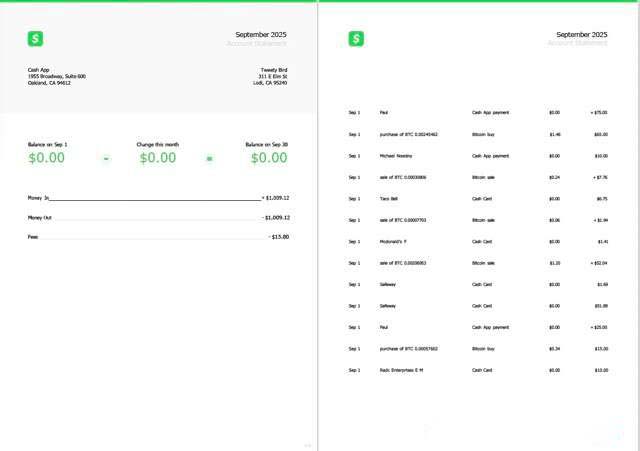Select the Balance on Sep 30 amount
This screenshot has height=451, width=640.
click(268, 157)
